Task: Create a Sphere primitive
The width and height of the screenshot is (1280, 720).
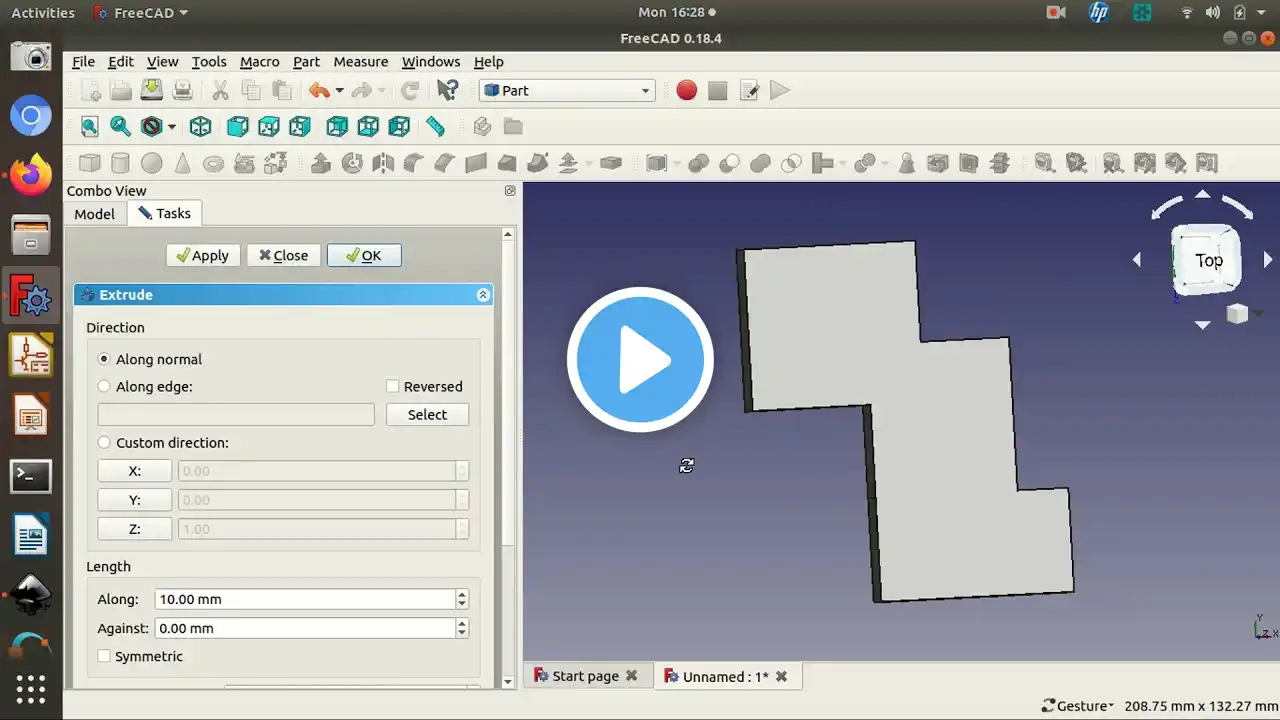Action: (151, 163)
